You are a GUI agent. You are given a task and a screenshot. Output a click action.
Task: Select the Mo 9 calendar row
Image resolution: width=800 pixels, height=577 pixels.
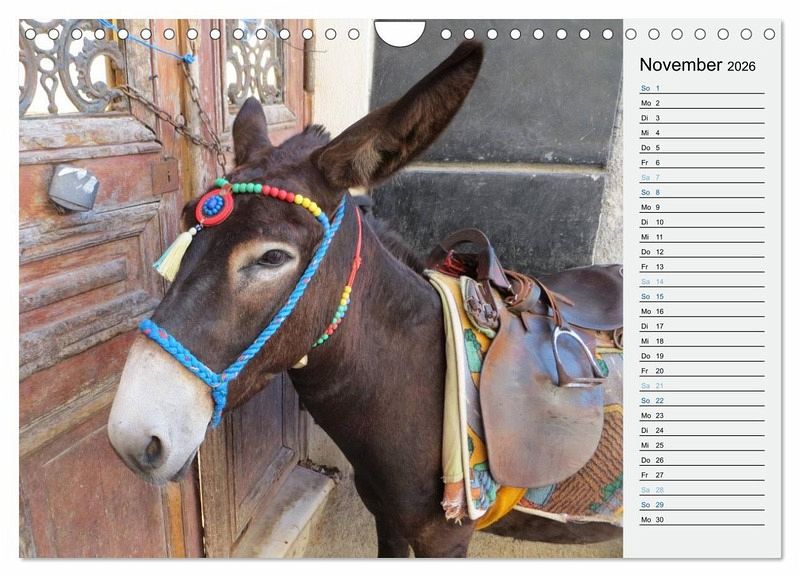tap(702, 207)
